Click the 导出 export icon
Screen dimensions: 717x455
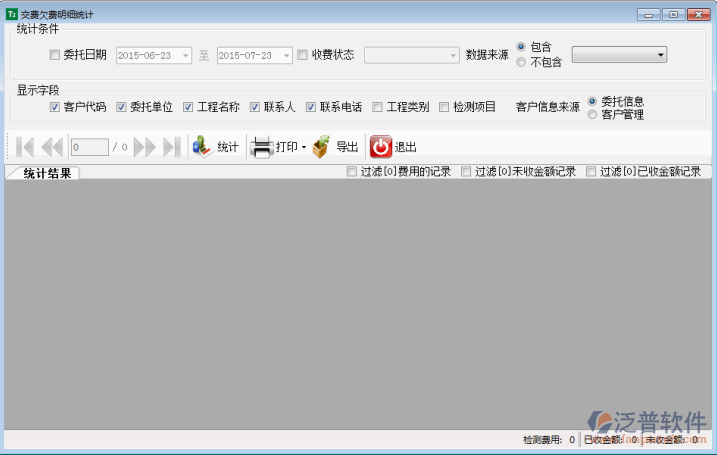point(321,147)
